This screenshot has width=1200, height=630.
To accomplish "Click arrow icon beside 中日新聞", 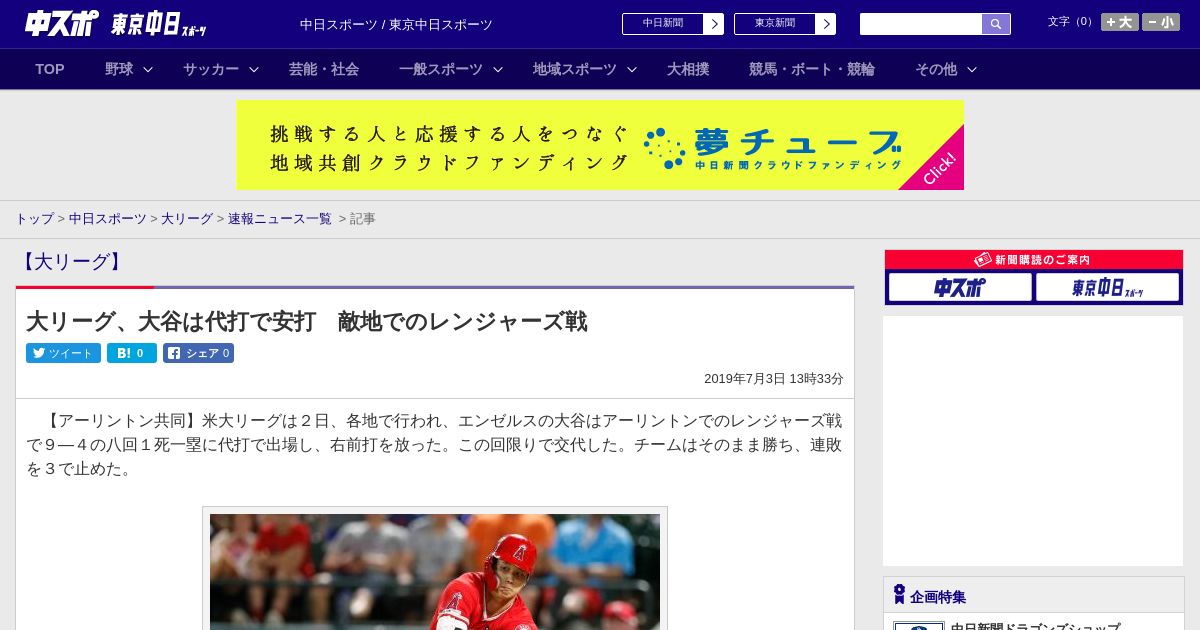I will [x=714, y=24].
